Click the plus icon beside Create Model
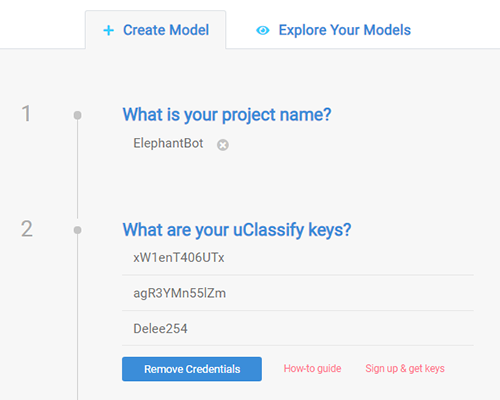The image size is (500, 400). (108, 30)
